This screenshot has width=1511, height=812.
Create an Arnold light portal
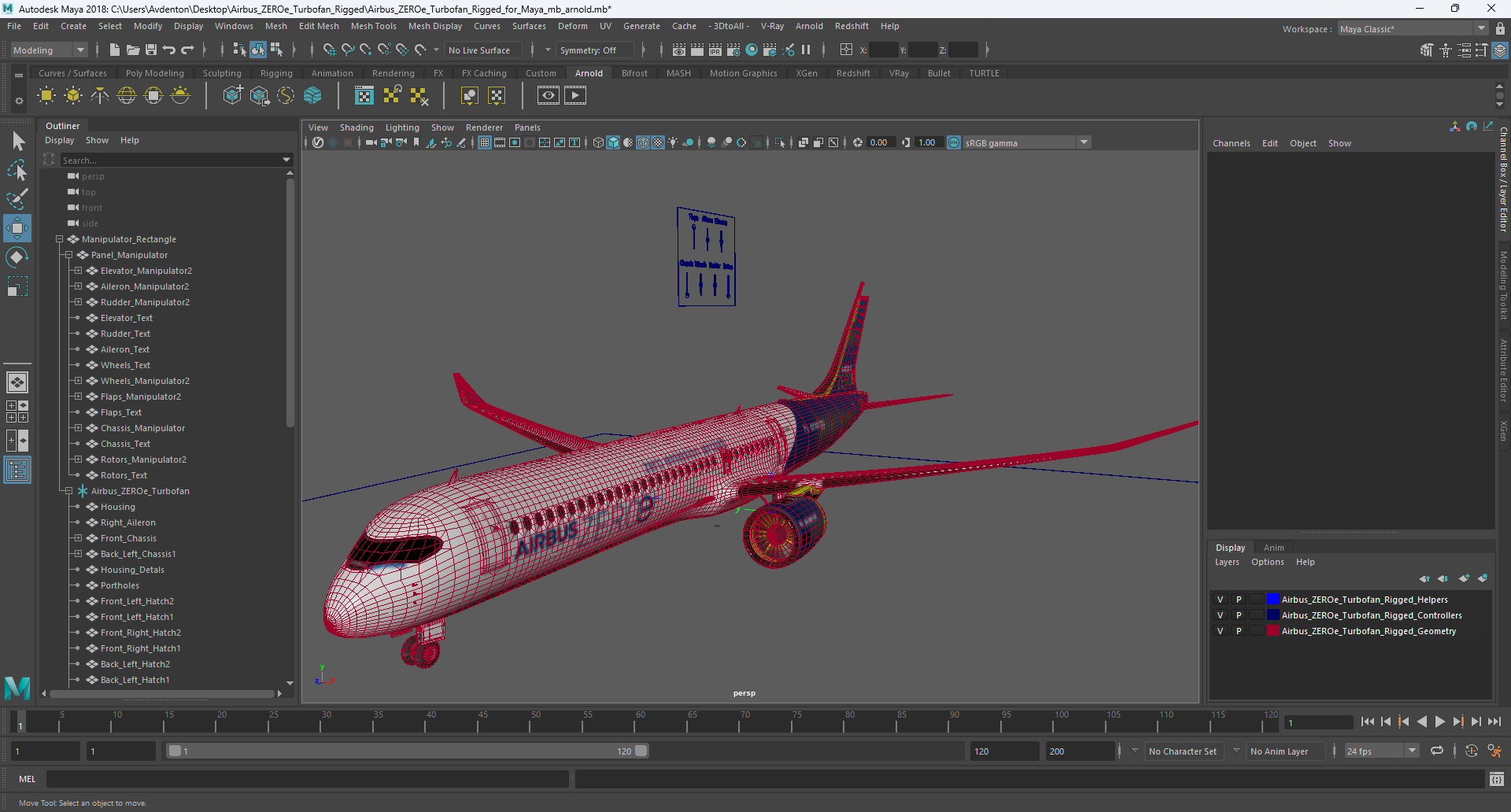tap(153, 96)
